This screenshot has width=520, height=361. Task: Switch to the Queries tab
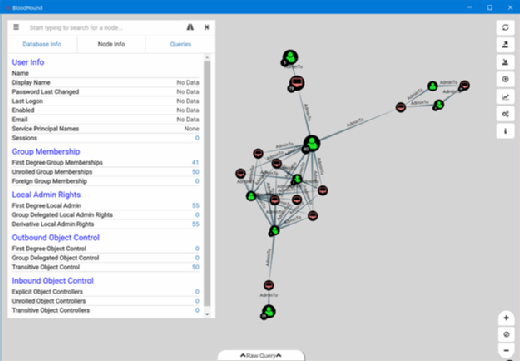pyautogui.click(x=180, y=44)
